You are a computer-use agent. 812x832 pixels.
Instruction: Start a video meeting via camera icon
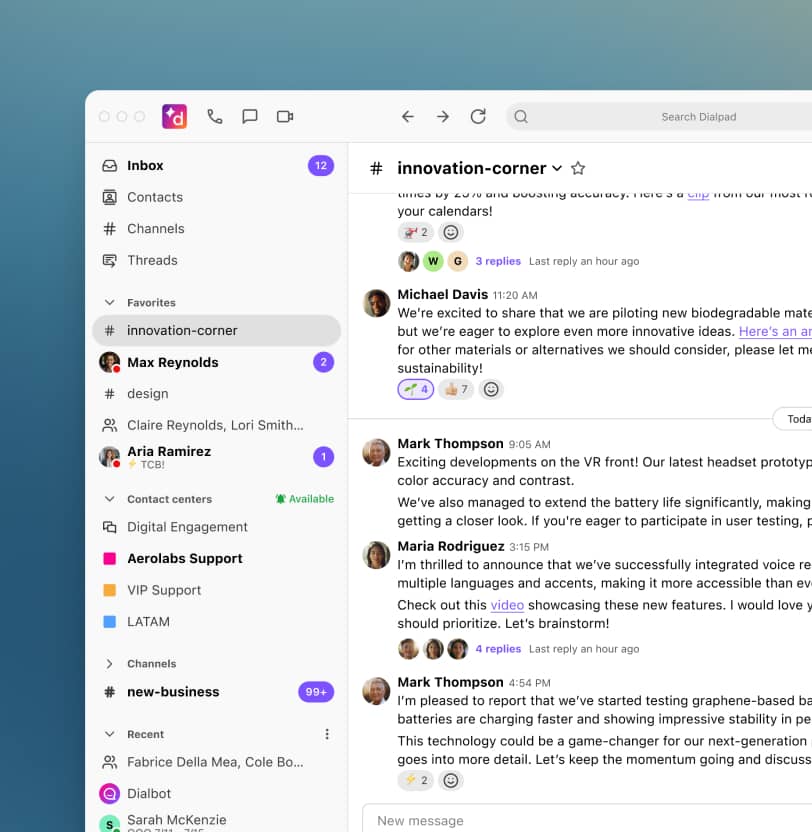click(285, 116)
